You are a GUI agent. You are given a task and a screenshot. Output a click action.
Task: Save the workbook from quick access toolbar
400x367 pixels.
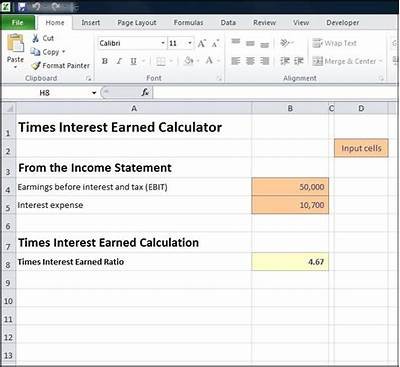[22, 6]
